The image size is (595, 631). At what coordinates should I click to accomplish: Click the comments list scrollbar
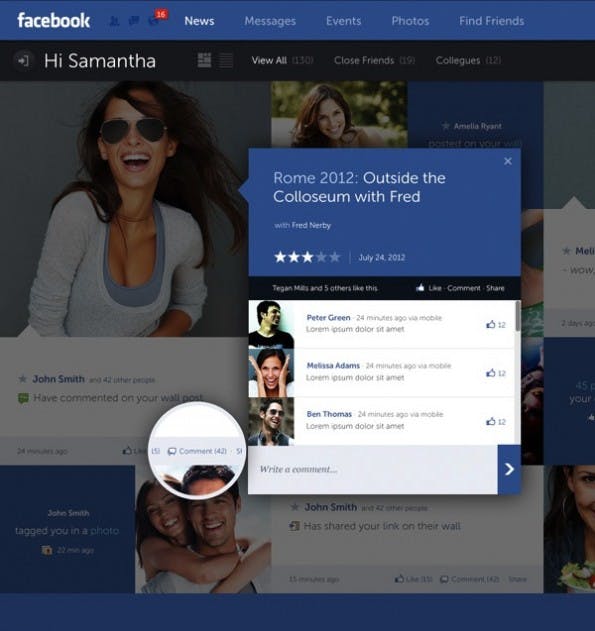(518, 316)
